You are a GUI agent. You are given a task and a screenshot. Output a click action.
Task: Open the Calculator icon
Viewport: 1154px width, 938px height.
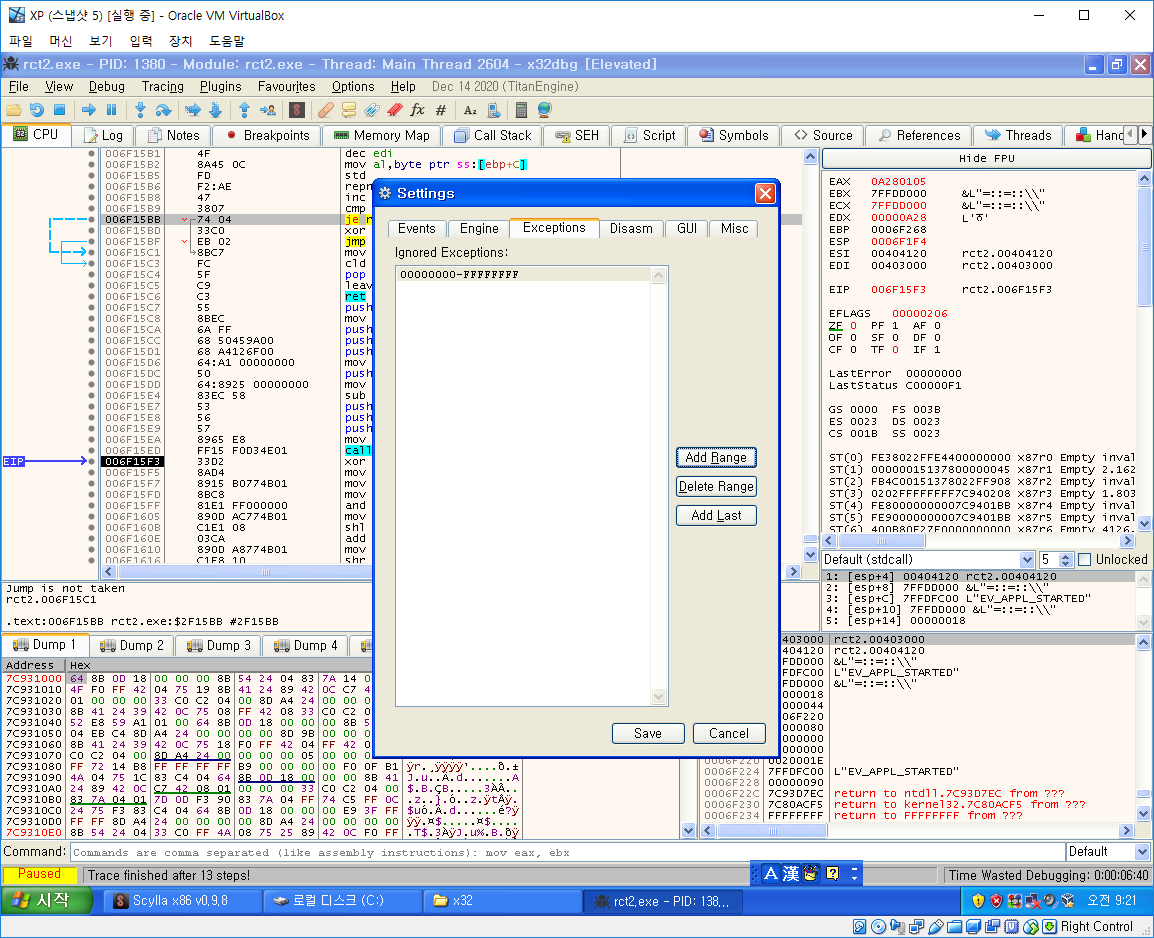521,110
